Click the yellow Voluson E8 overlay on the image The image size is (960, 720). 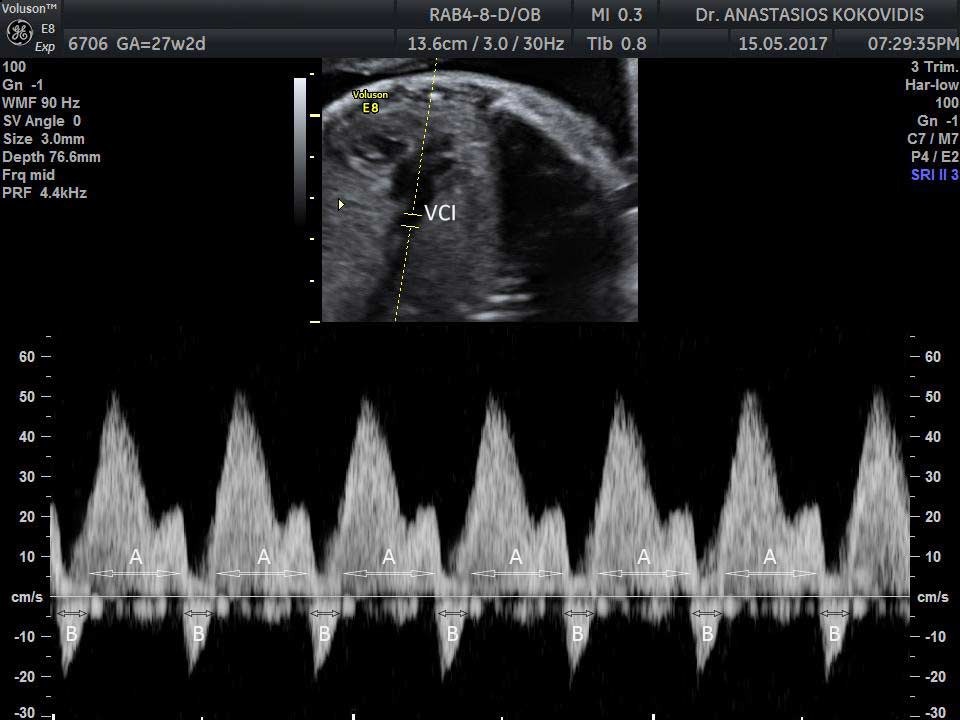370,102
